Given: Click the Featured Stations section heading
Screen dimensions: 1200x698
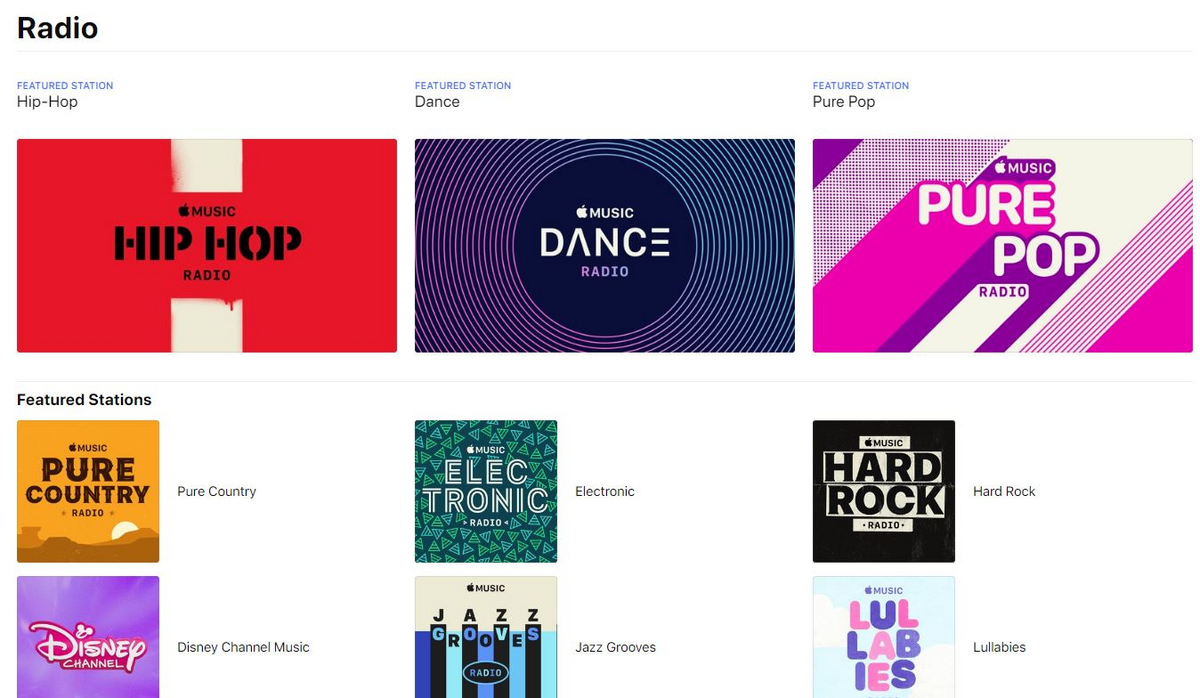Looking at the screenshot, I should 84,399.
